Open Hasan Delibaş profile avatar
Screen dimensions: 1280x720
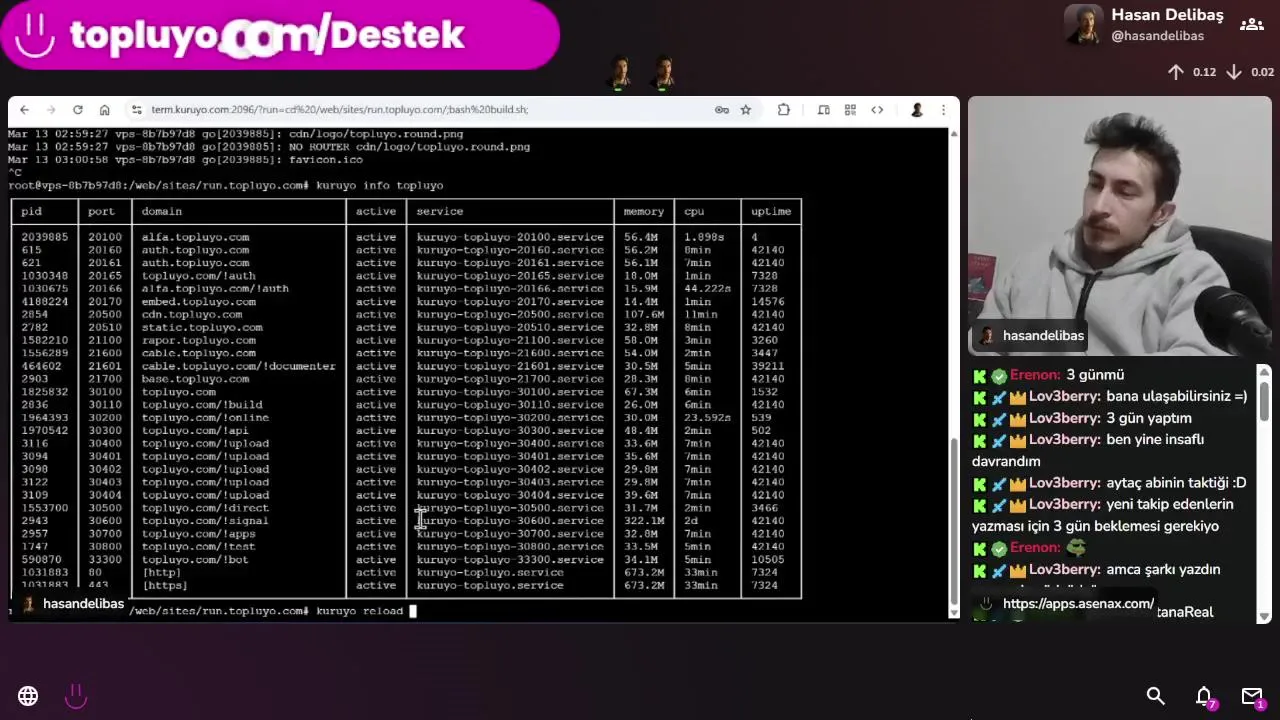1084,25
